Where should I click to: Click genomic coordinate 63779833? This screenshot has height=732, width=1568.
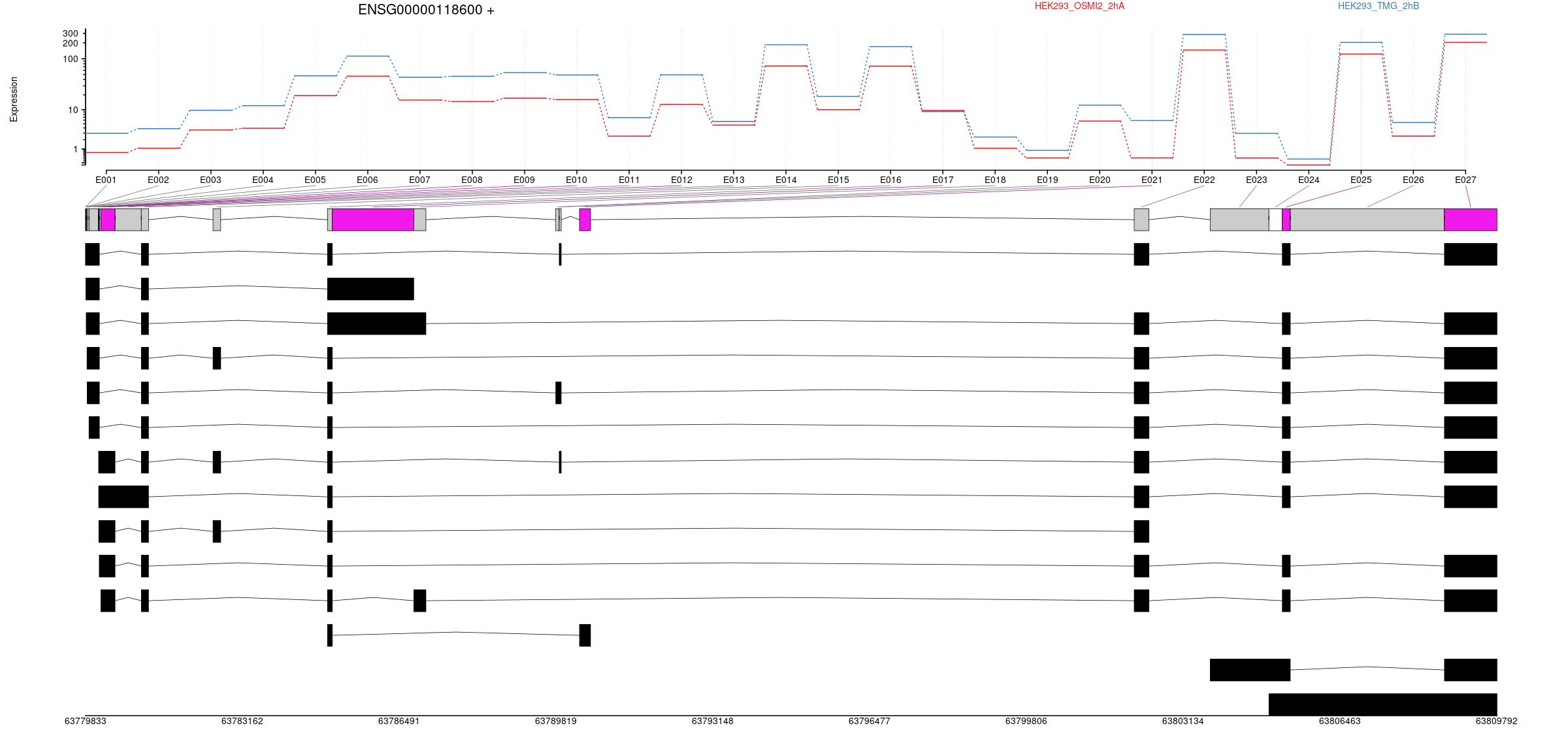point(85,722)
